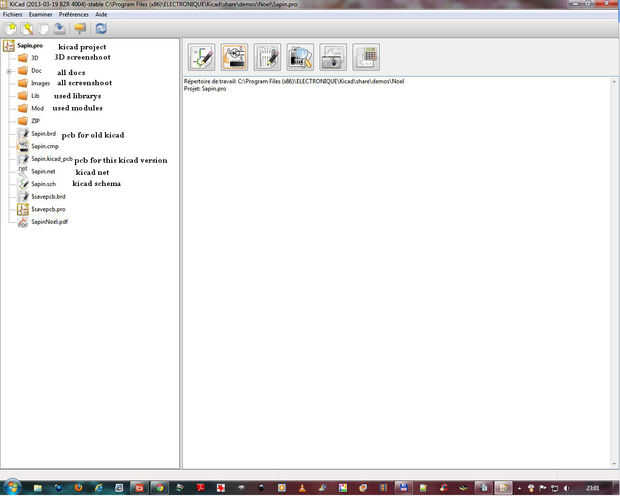The height and width of the screenshot is (496, 620).
Task: Launch the PCB calculator tool
Action: click(x=366, y=57)
